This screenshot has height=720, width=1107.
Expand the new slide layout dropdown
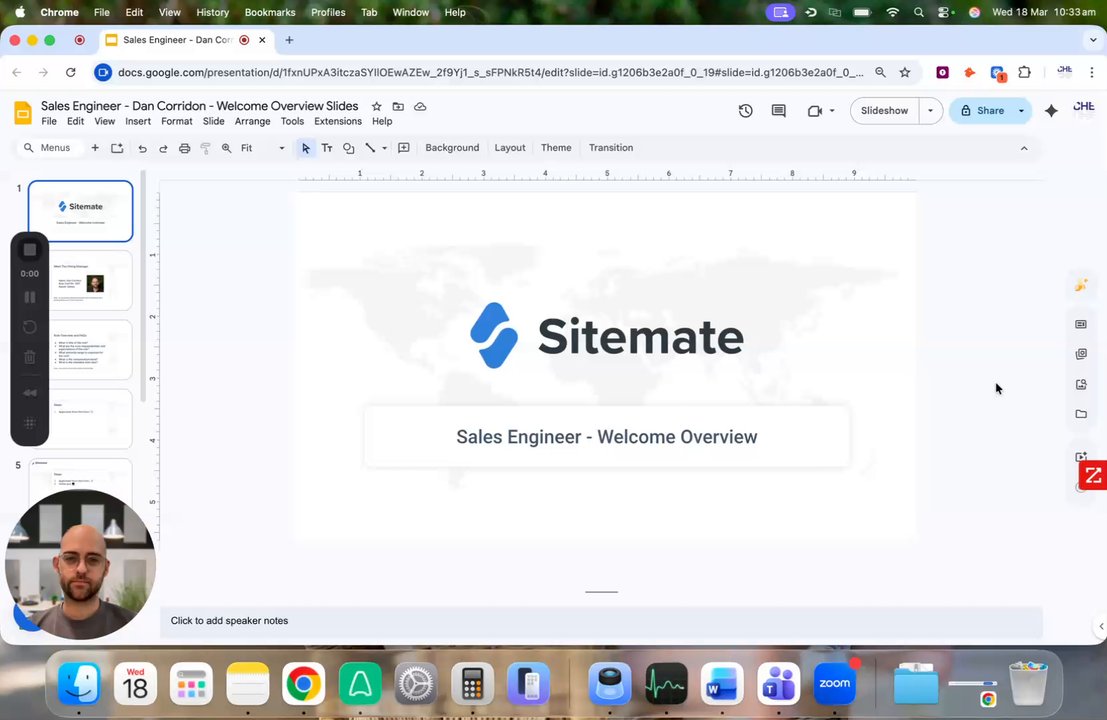pos(117,148)
